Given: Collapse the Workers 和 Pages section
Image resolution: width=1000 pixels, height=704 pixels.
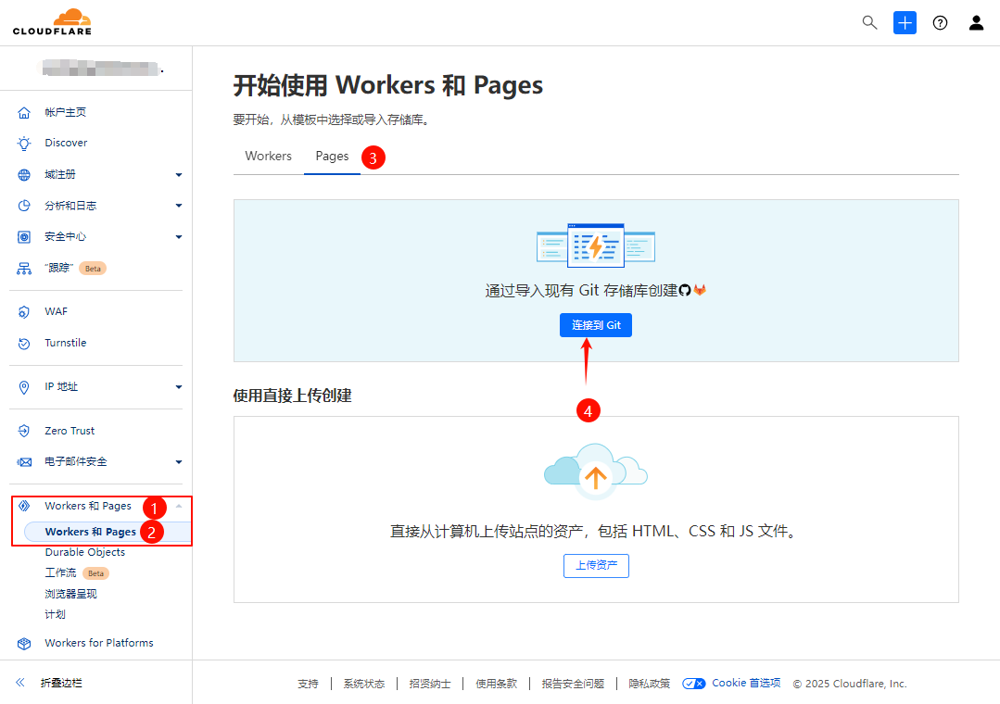Looking at the screenshot, I should pyautogui.click(x=179, y=506).
